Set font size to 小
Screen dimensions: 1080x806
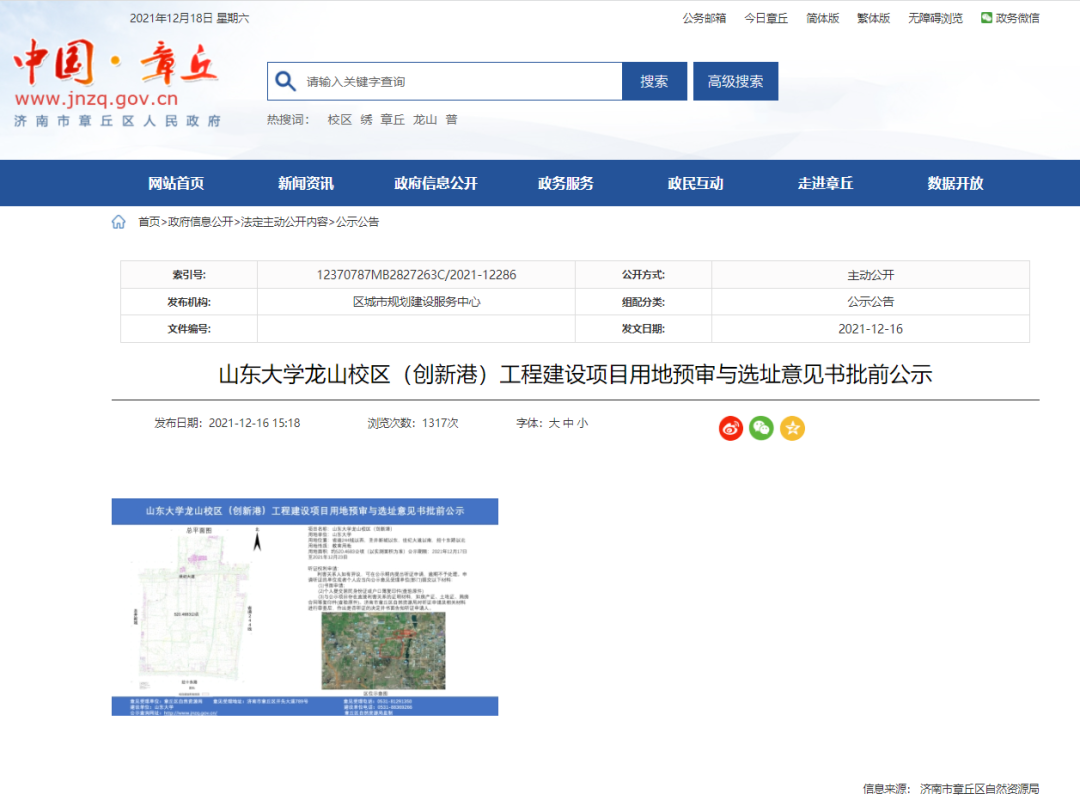583,423
